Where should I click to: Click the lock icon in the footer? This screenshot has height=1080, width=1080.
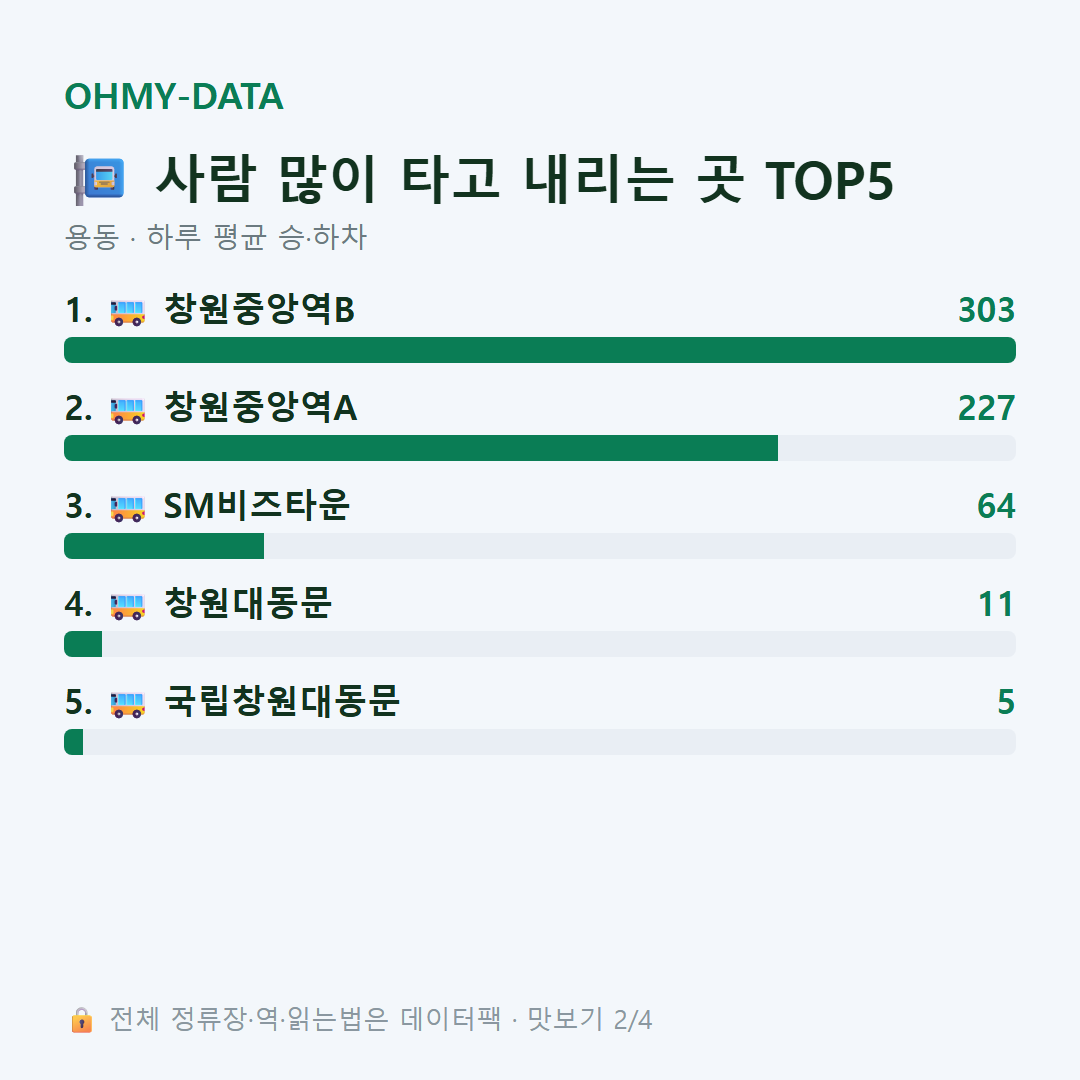click(81, 1019)
